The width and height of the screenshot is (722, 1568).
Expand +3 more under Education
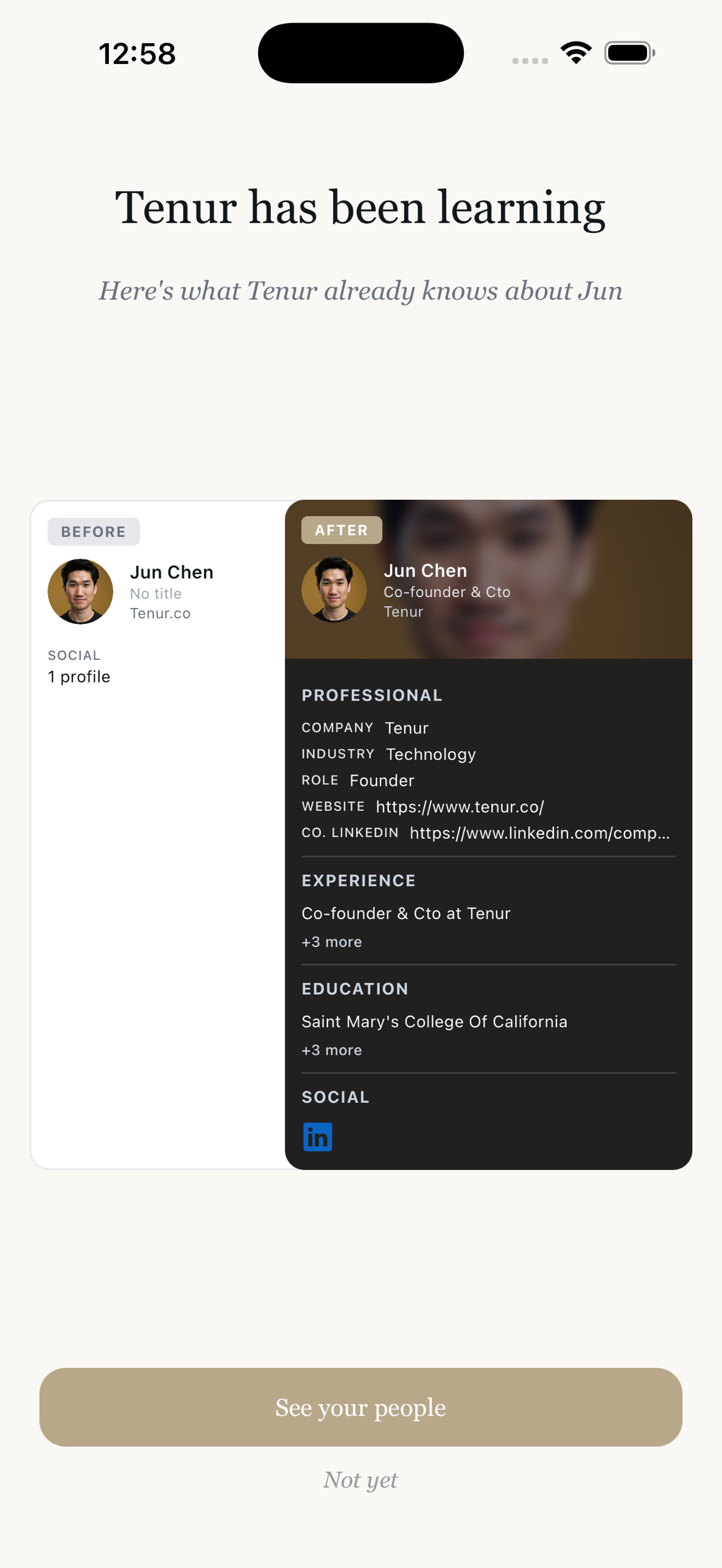[x=332, y=1050]
